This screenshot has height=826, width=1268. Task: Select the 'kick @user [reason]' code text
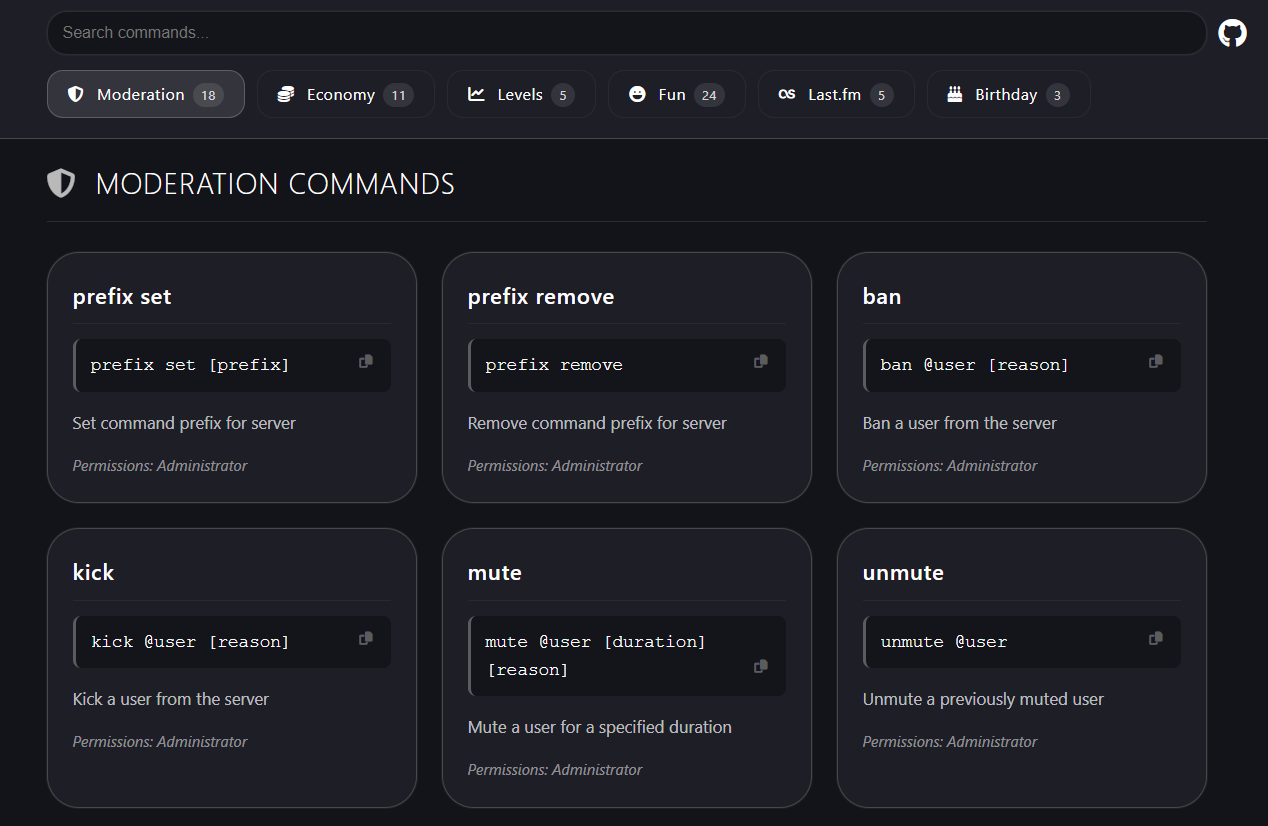click(190, 642)
